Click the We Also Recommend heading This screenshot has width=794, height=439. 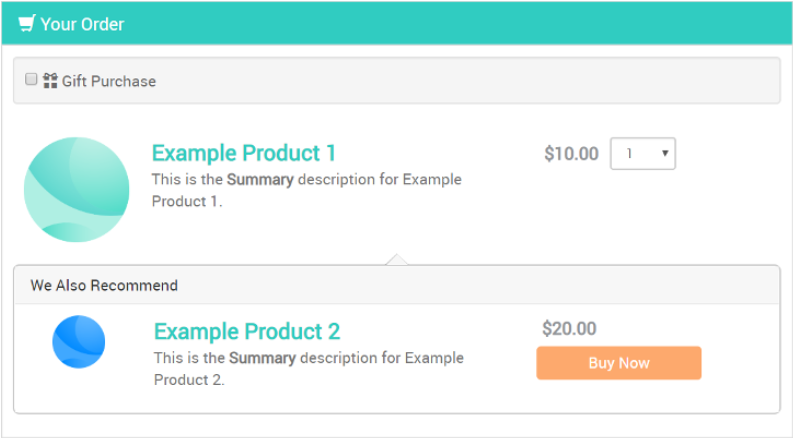(x=104, y=286)
